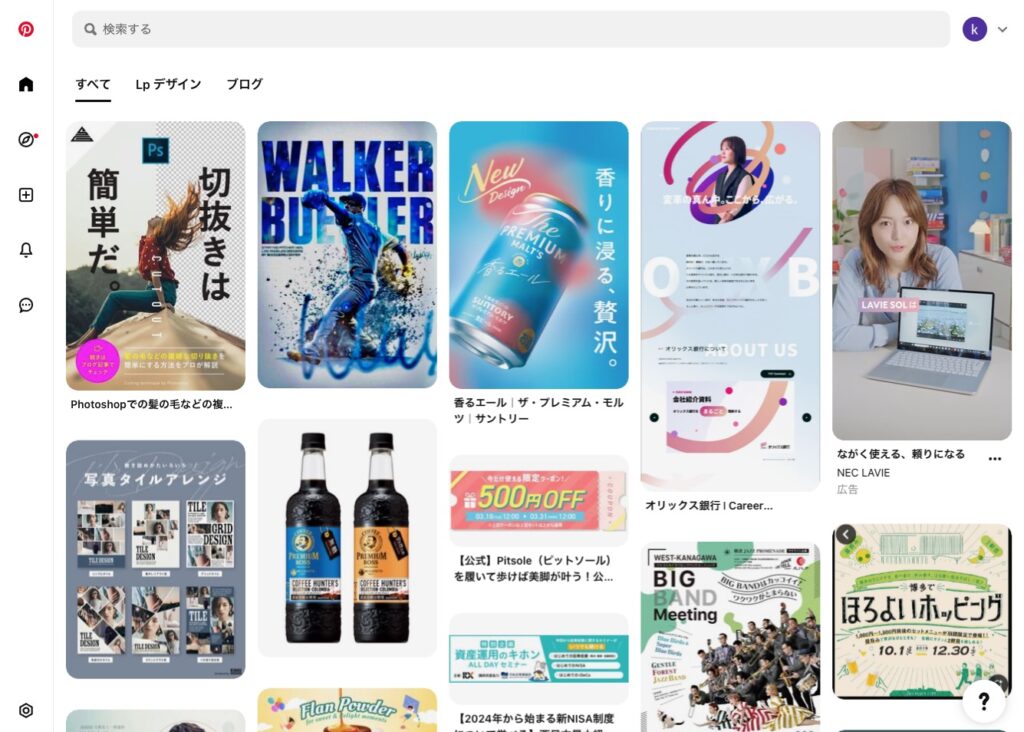Image resolution: width=1024 pixels, height=732 pixels.
Task: Open the Messages chat bubble icon
Action: (26, 305)
